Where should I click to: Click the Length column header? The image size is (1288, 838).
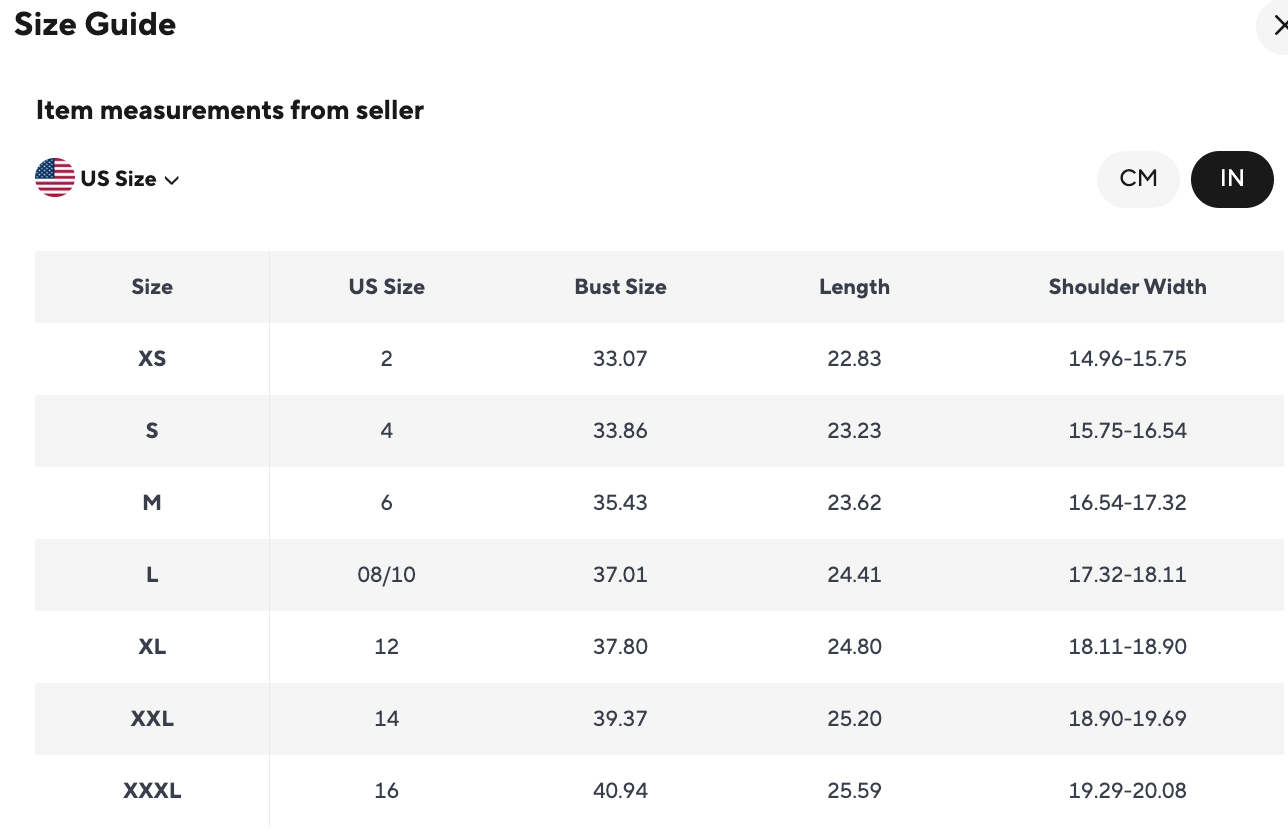point(854,287)
